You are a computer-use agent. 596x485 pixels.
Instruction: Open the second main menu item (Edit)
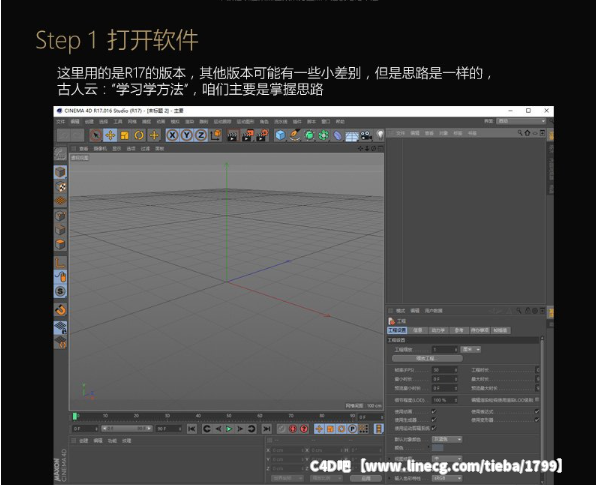(75, 122)
